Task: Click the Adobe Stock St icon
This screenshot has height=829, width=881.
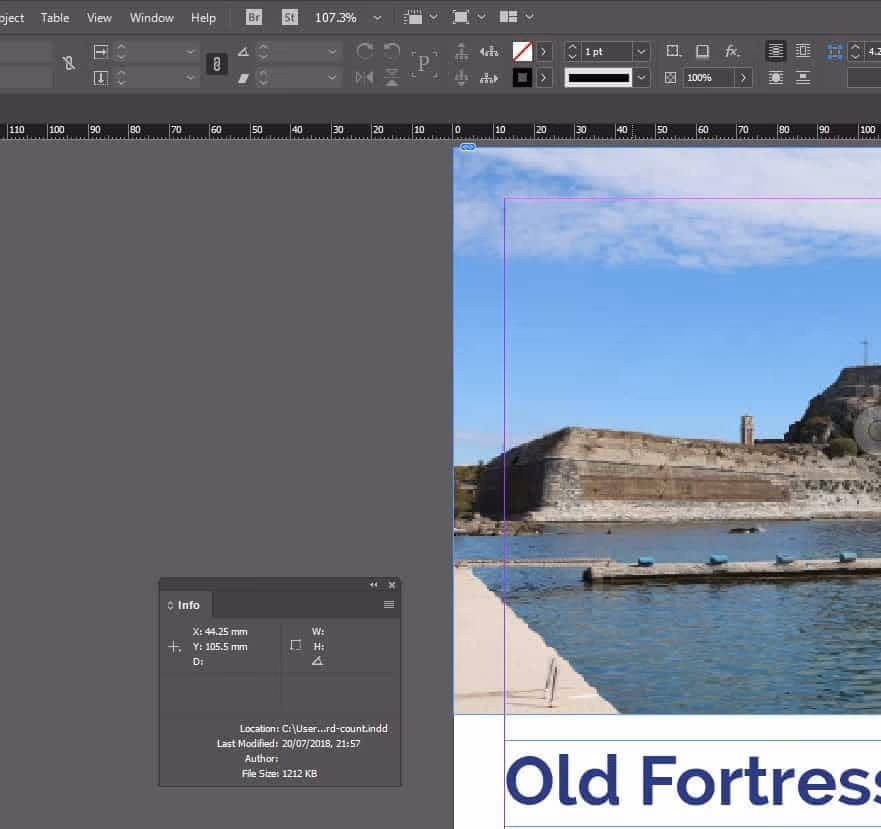Action: click(290, 18)
